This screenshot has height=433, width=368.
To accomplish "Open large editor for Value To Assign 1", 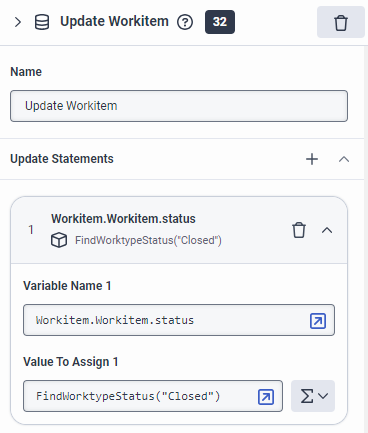I will click(x=266, y=397).
